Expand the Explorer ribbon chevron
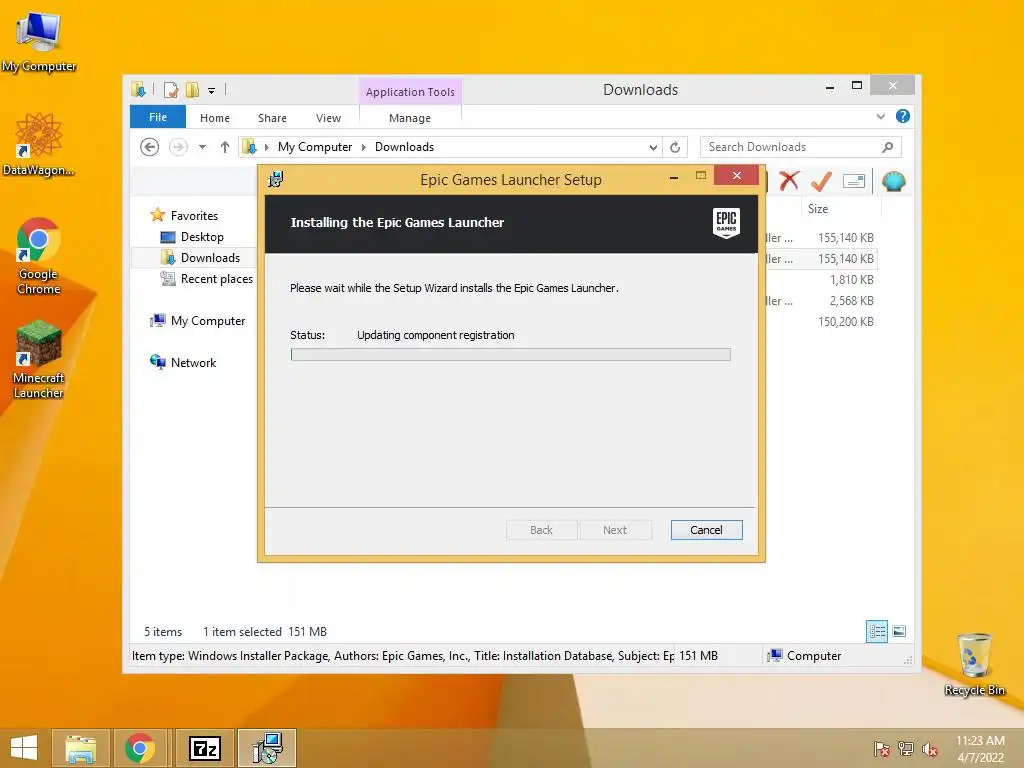 [881, 116]
